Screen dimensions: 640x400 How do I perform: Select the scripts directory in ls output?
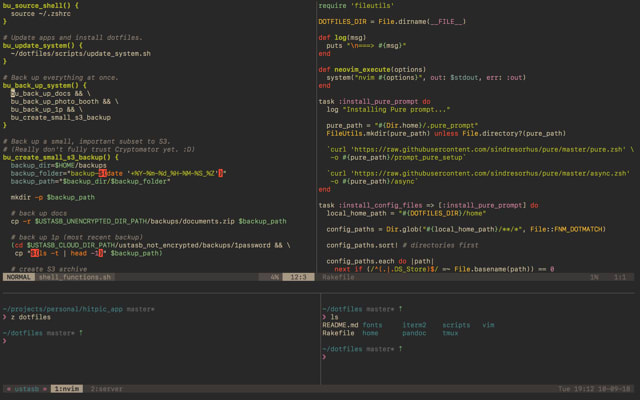[456, 325]
